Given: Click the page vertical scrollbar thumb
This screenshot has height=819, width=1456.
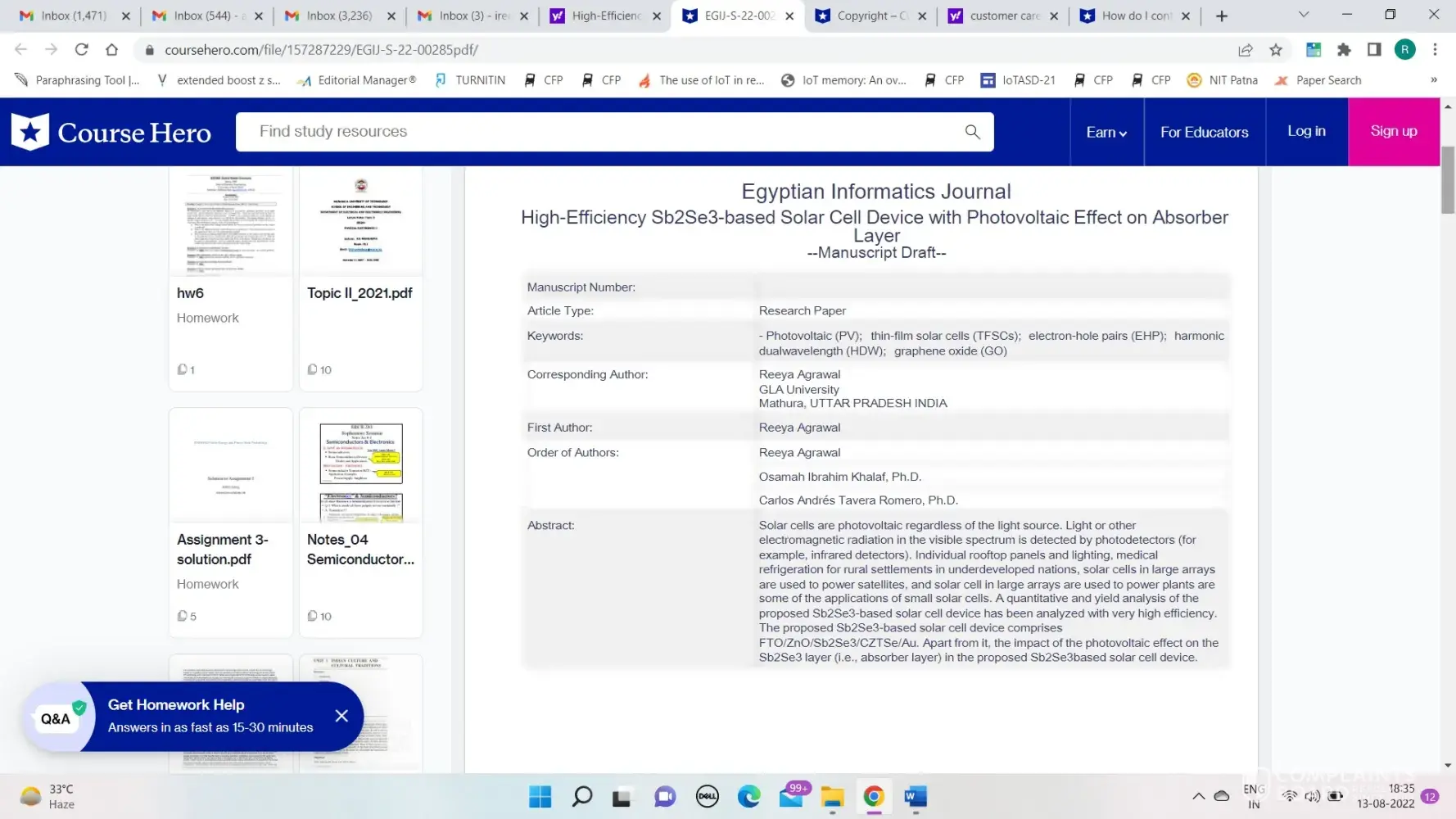Looking at the screenshot, I should [1448, 180].
